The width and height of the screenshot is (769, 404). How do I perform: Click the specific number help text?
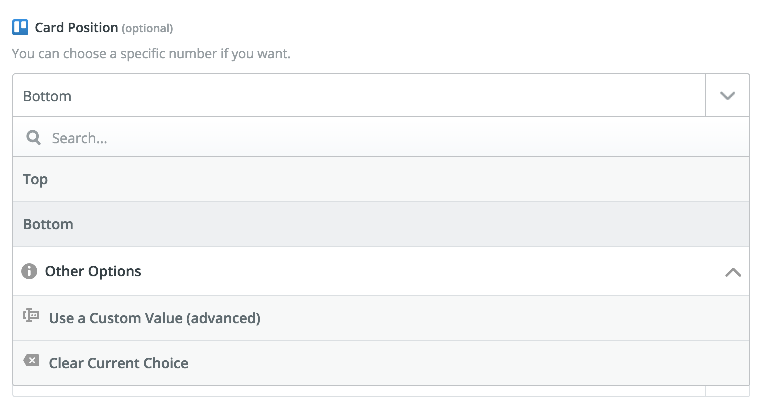point(151,53)
